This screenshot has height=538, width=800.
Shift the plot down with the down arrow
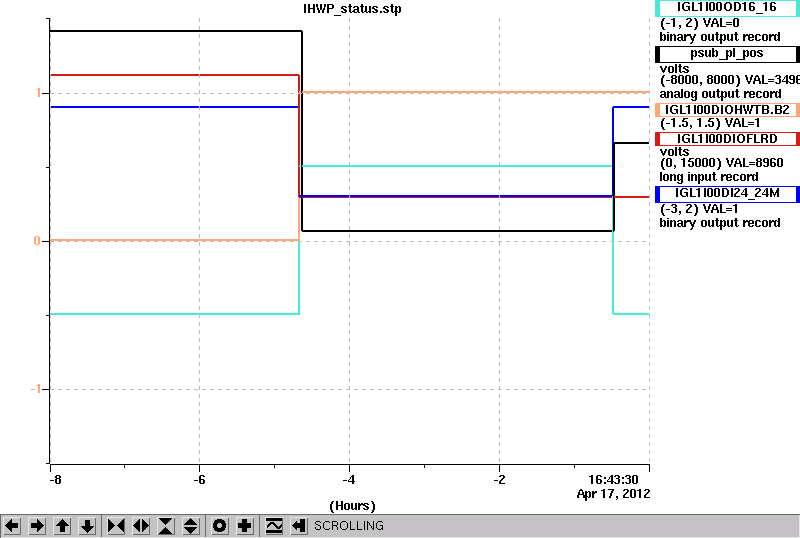click(88, 526)
